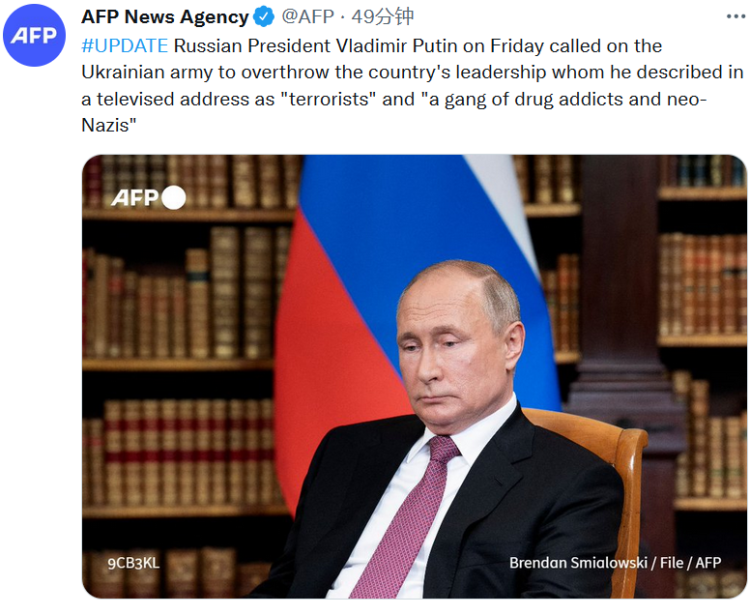
Task: Click the blue verified badge
Action: pyautogui.click(x=265, y=17)
